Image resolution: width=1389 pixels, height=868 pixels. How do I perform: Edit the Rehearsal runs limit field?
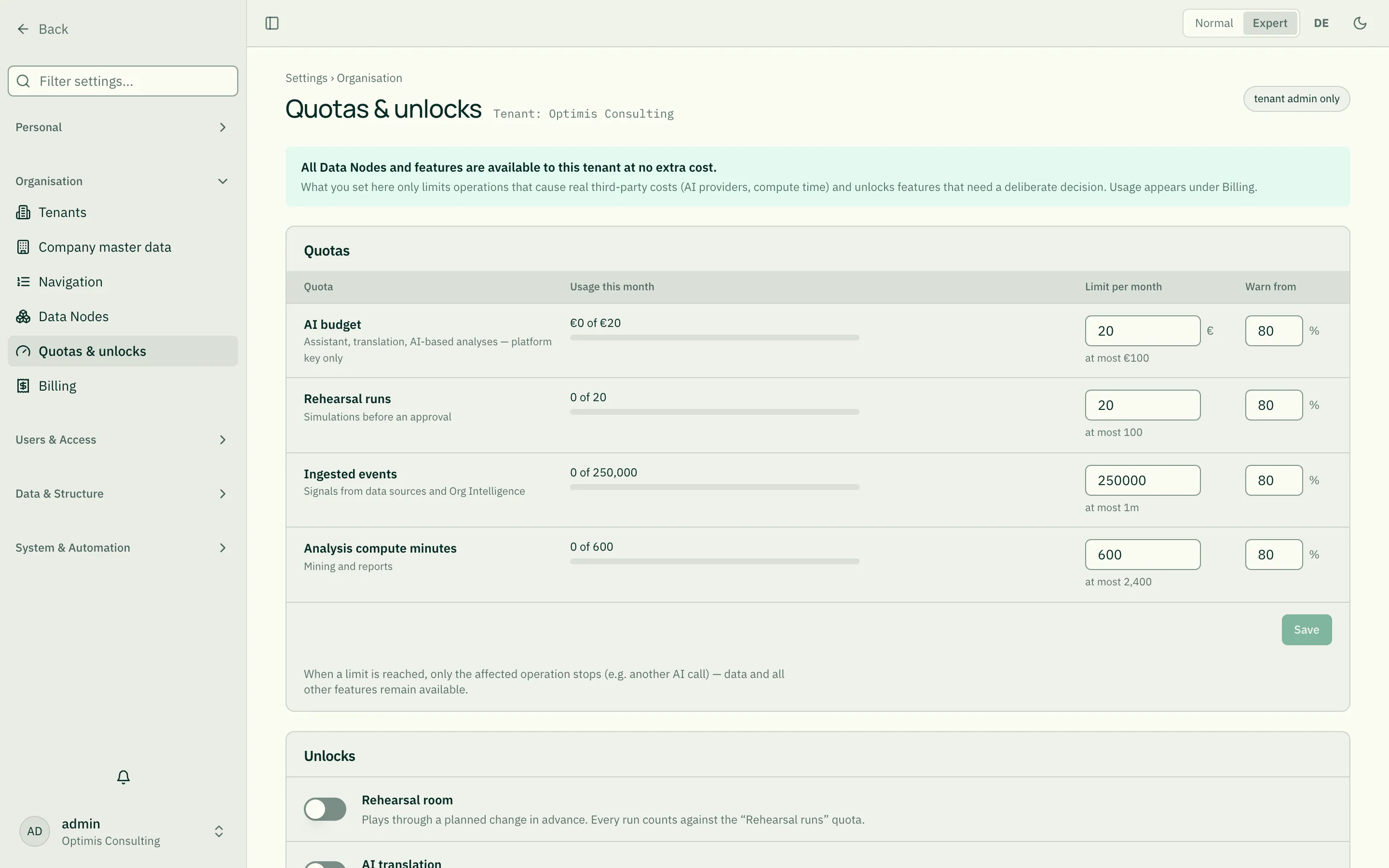click(x=1142, y=405)
